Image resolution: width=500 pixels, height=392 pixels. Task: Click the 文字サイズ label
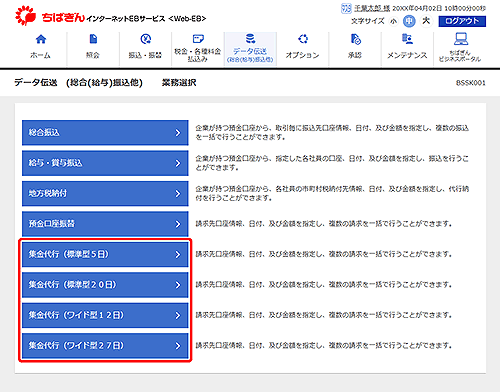(368, 21)
